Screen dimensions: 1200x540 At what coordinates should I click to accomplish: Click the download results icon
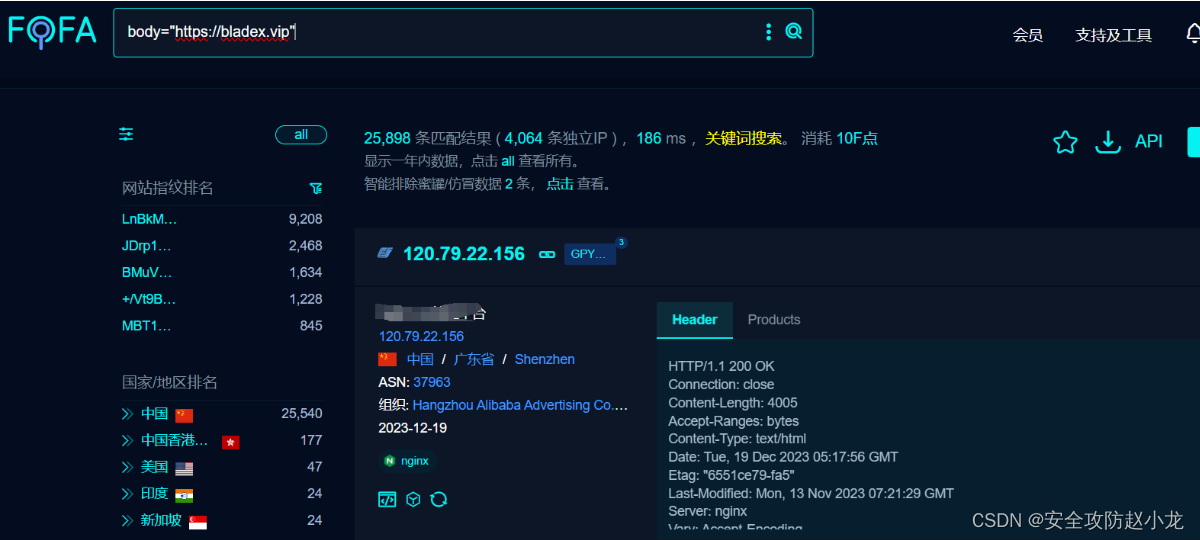(x=1108, y=142)
